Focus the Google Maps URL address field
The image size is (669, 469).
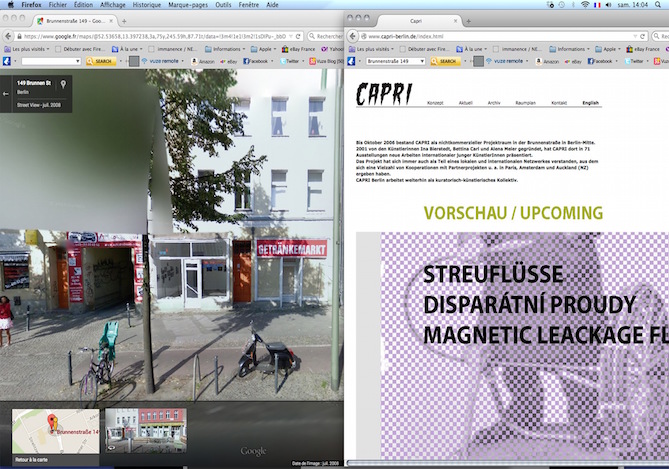tap(155, 36)
